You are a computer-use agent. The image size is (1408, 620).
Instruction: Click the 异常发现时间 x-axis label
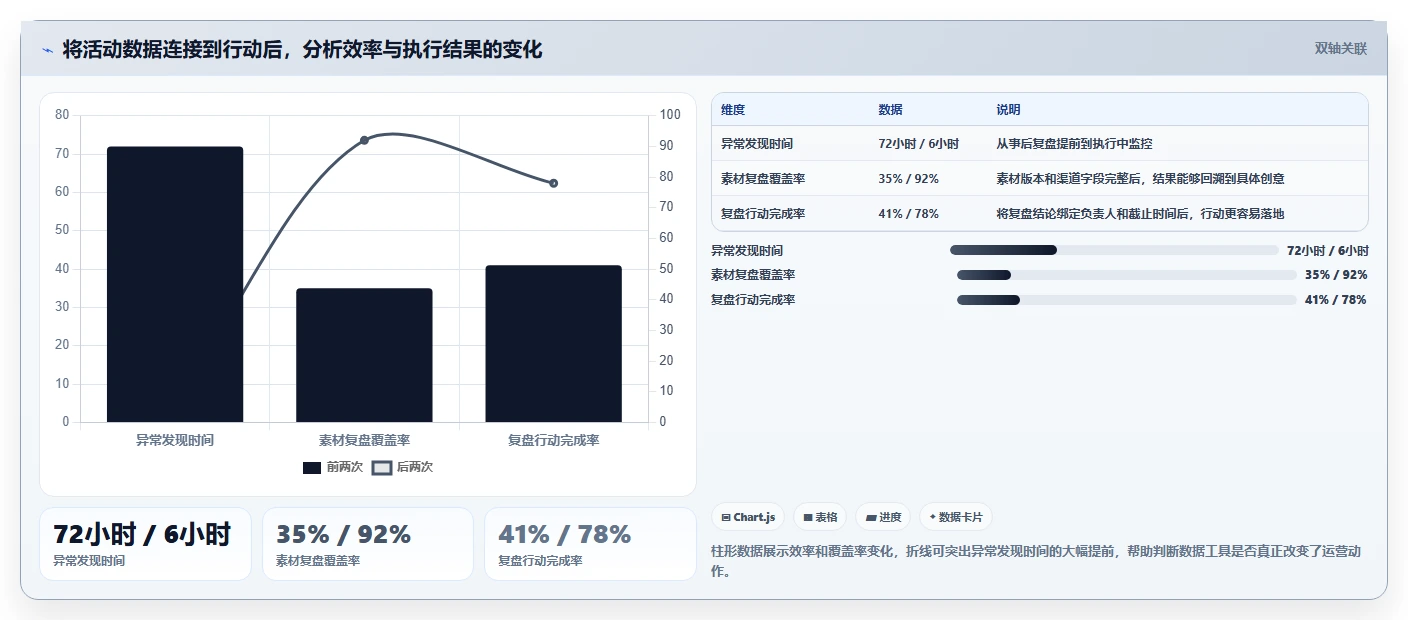(175, 440)
